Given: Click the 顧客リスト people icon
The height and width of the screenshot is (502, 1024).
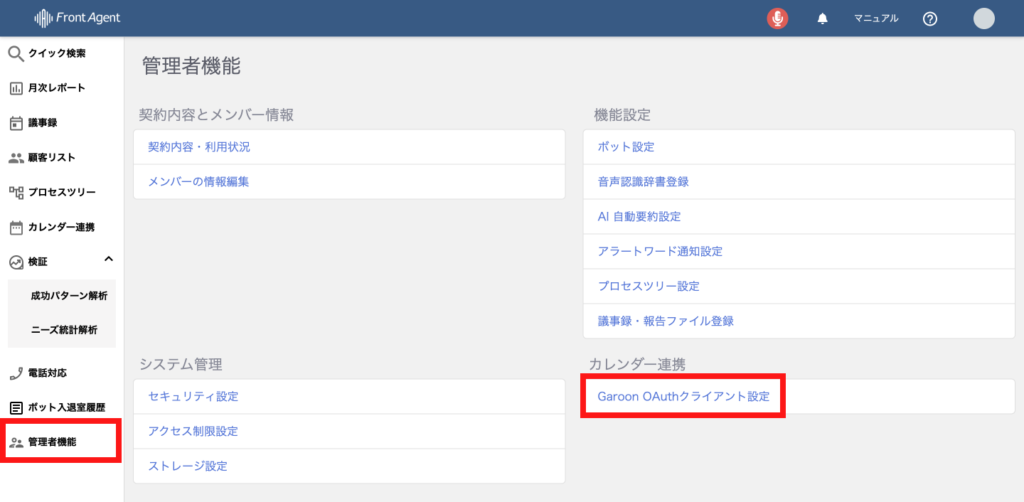Looking at the screenshot, I should [16, 158].
